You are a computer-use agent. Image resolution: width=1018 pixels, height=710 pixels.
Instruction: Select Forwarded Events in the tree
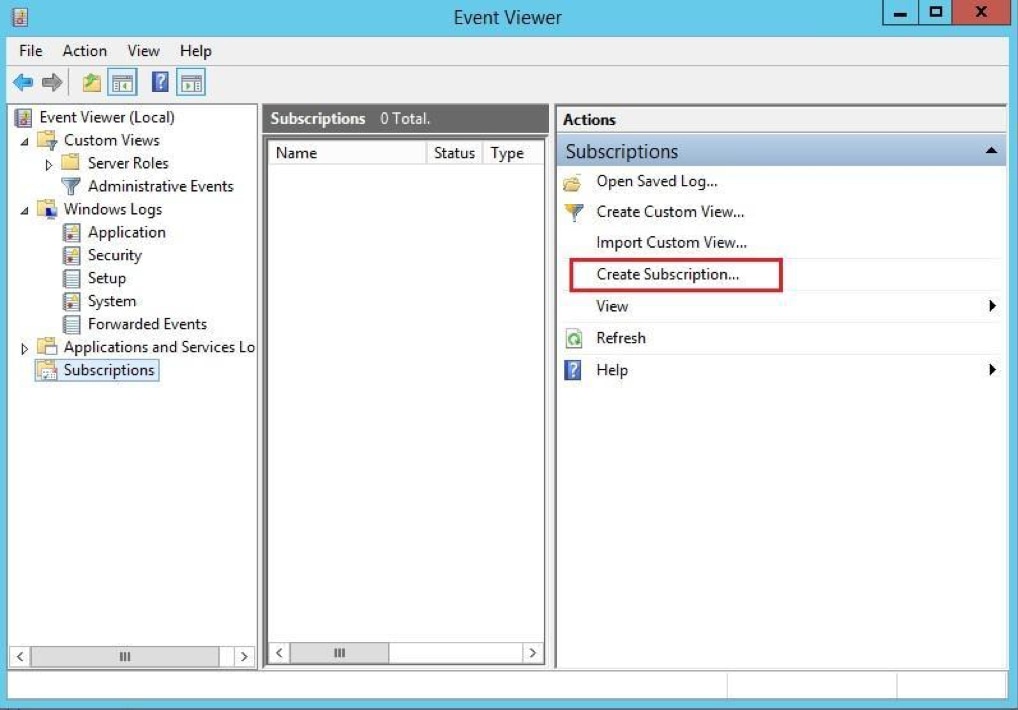click(147, 324)
